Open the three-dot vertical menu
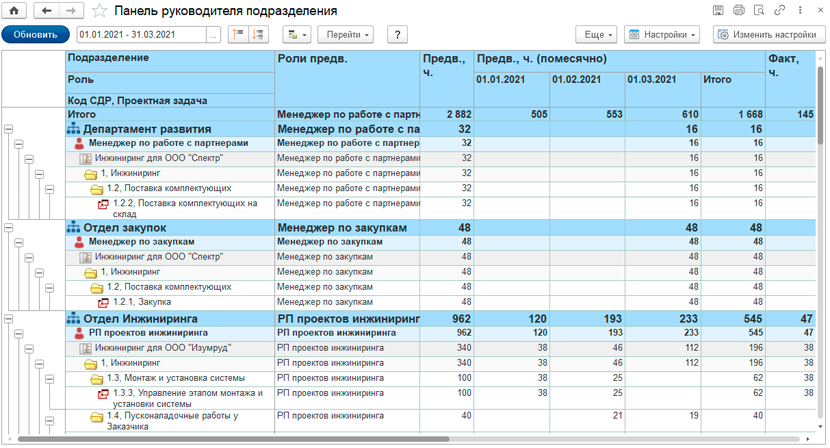 [x=800, y=11]
